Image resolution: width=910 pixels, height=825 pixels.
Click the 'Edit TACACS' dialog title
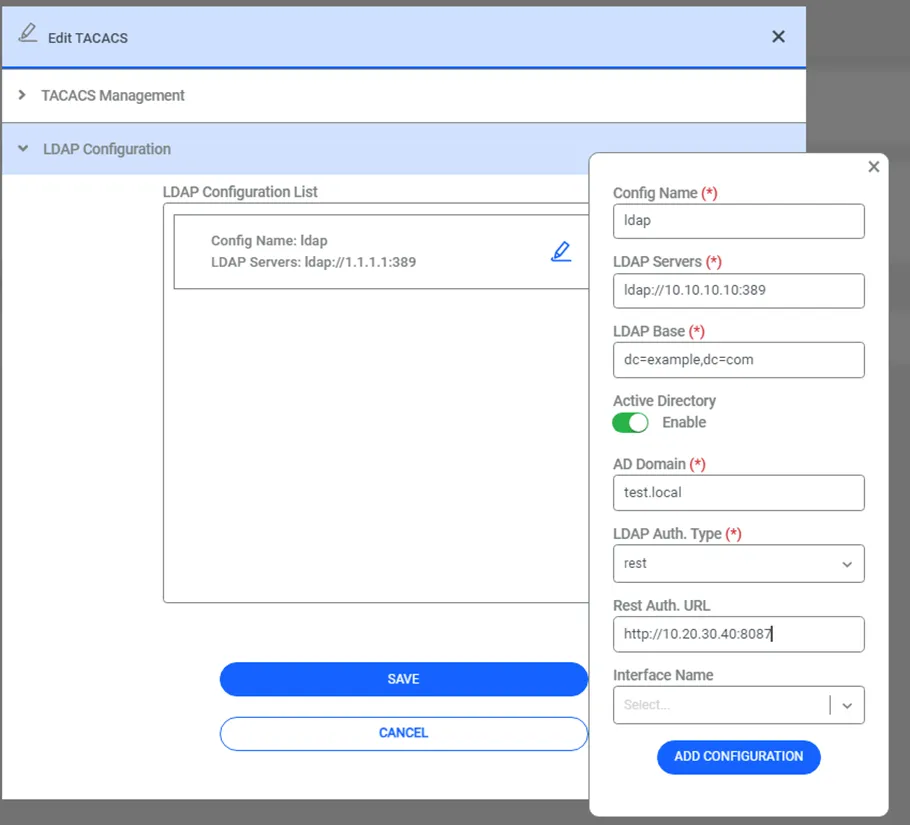pyautogui.click(x=88, y=38)
